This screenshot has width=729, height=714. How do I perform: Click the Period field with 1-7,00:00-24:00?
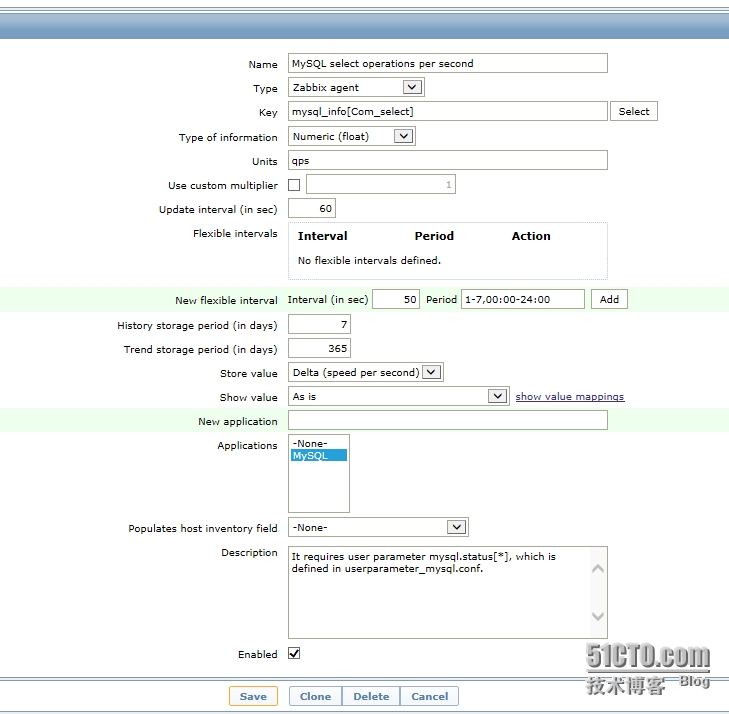coord(523,299)
